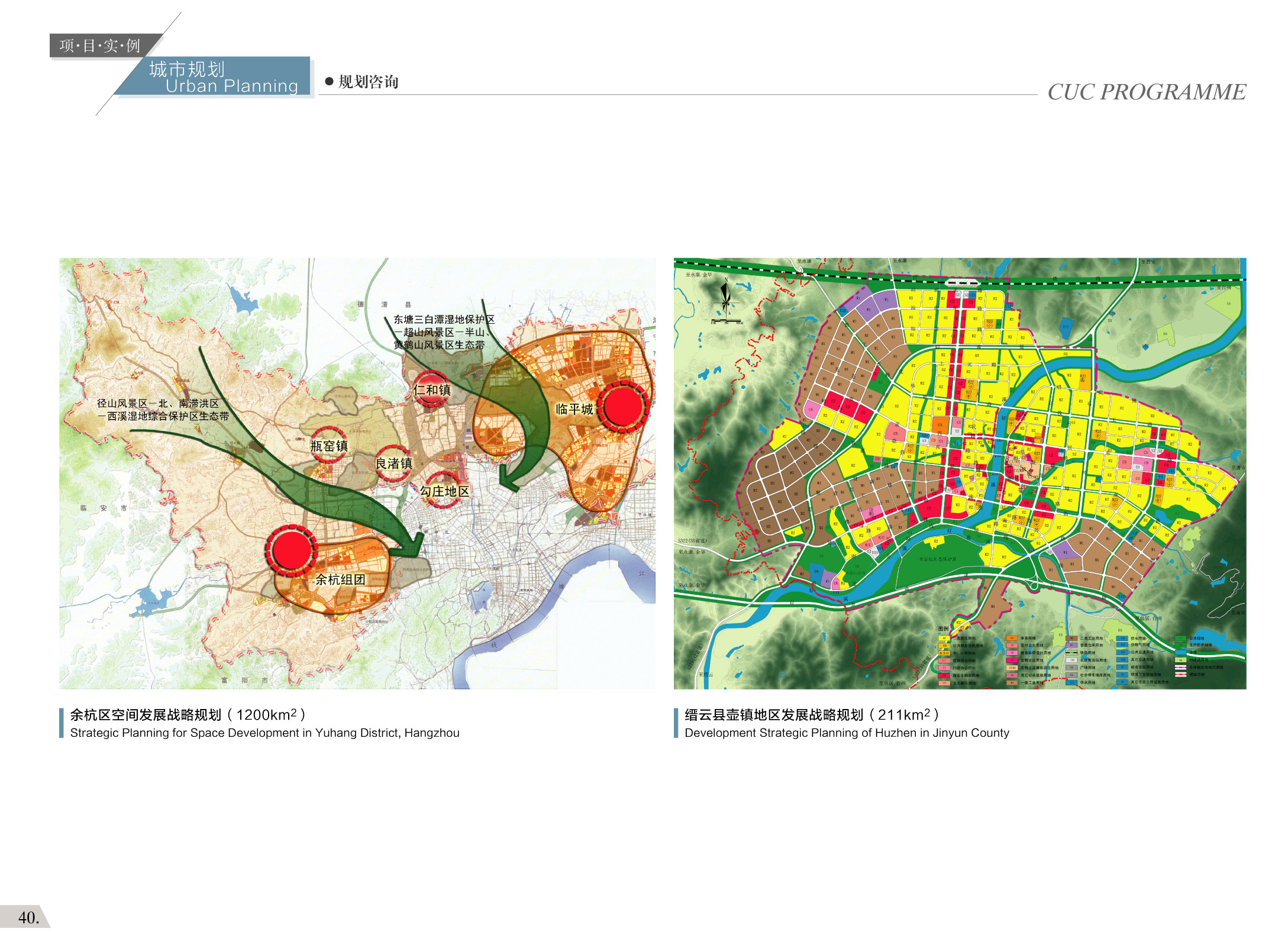
Task: Click the page number 40 label
Action: (x=28, y=917)
